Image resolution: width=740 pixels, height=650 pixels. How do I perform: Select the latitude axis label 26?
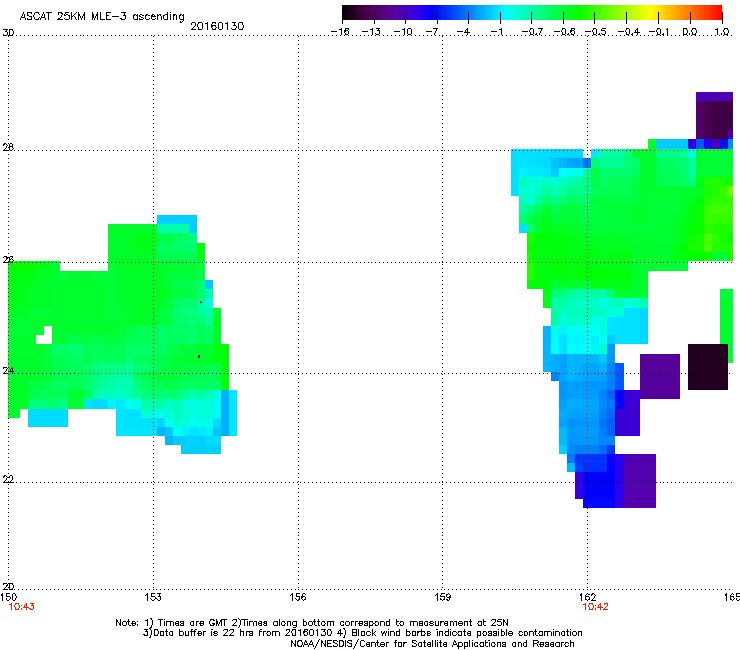click(8, 260)
